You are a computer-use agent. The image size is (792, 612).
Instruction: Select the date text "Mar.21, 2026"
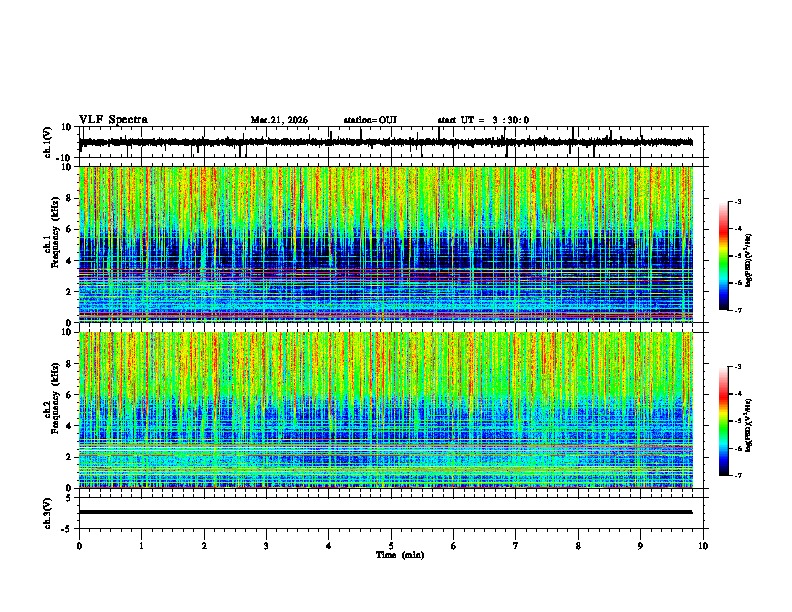[279, 120]
